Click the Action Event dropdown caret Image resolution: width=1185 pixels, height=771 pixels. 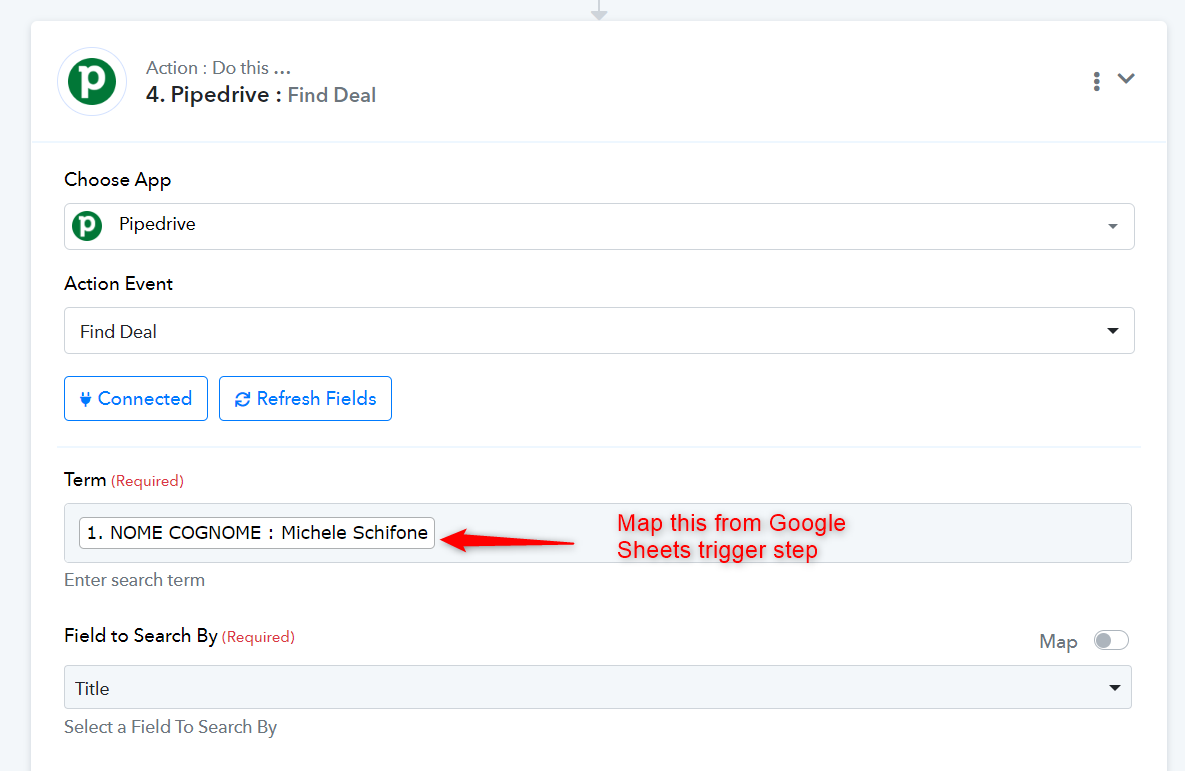(1112, 331)
